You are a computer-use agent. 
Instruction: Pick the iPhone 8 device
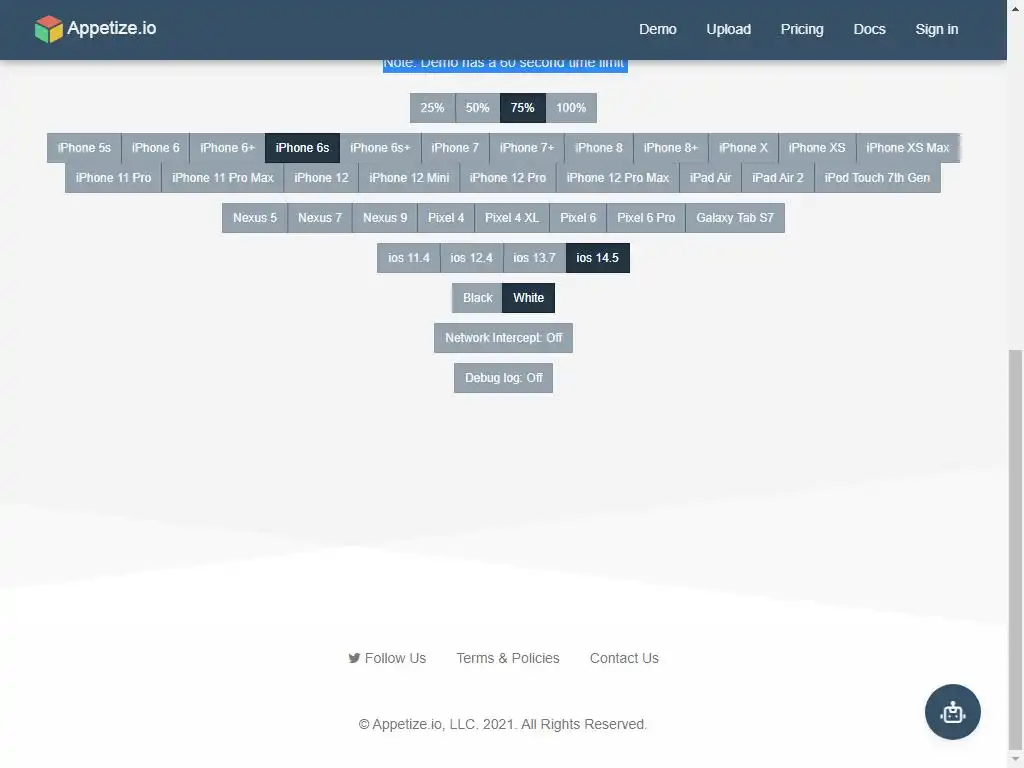click(x=599, y=148)
